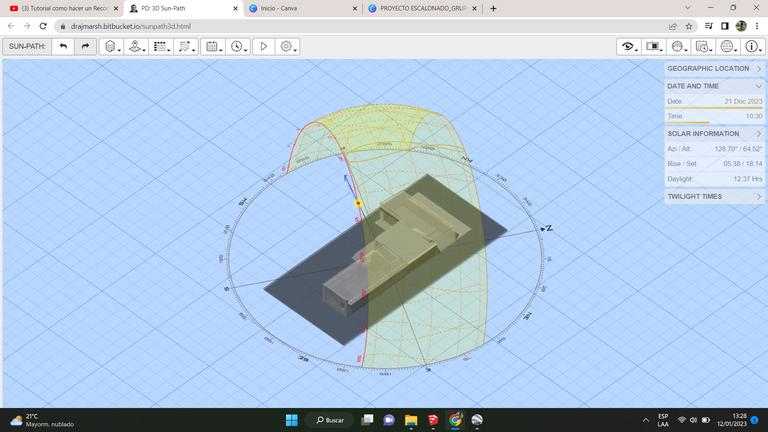Open the Chrome profile avatar
The image size is (768, 432).
[741, 26]
